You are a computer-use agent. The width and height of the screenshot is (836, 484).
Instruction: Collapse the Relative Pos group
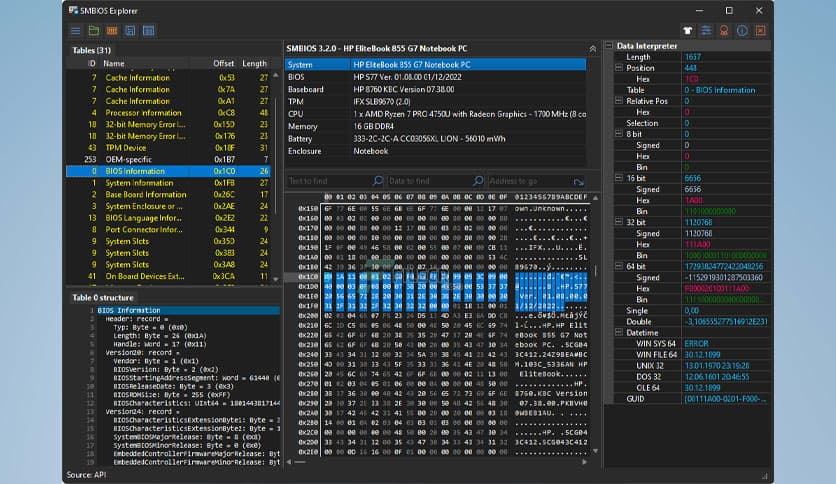point(619,101)
